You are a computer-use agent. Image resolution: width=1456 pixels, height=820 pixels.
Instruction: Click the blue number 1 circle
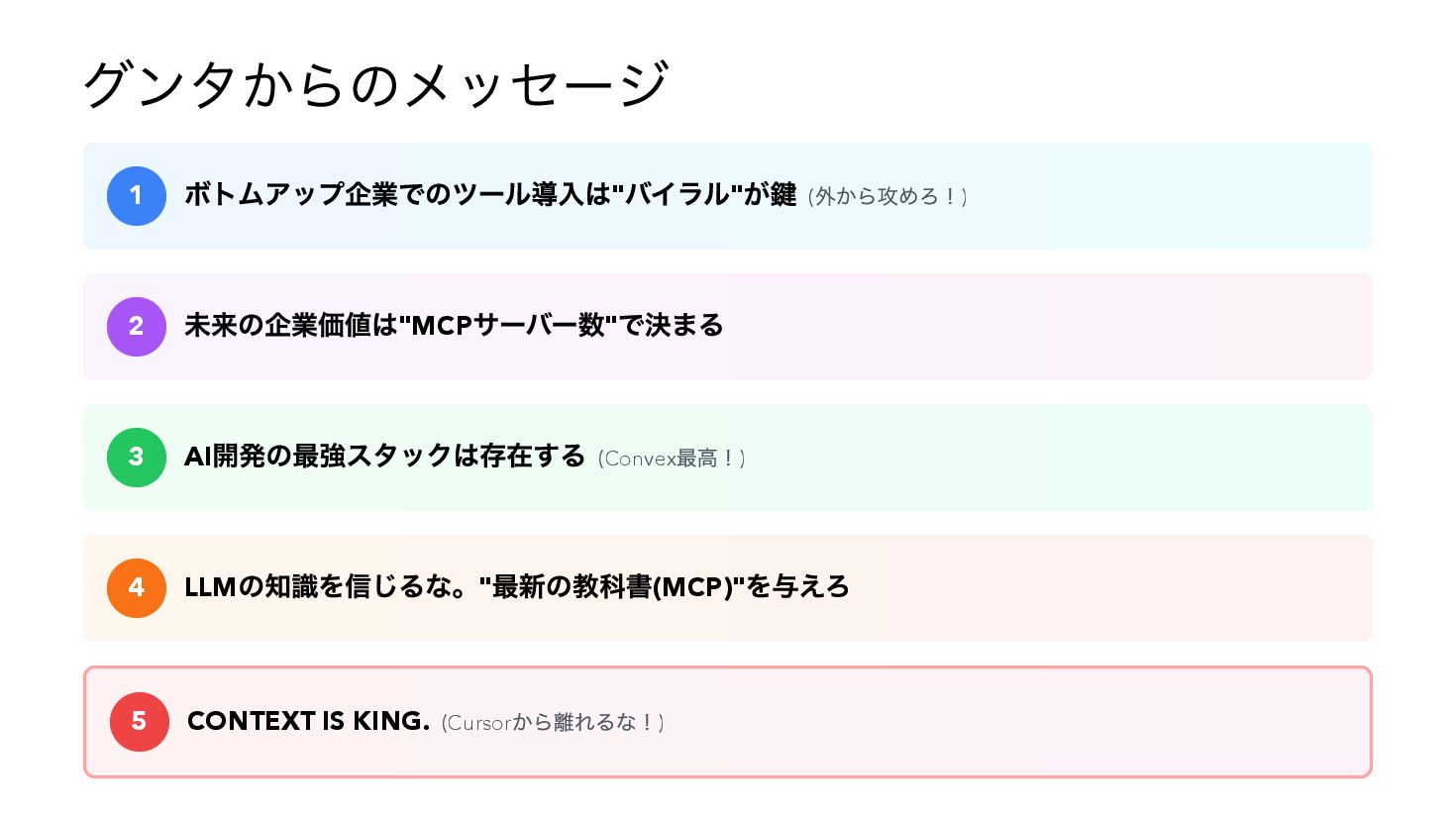[x=137, y=196]
